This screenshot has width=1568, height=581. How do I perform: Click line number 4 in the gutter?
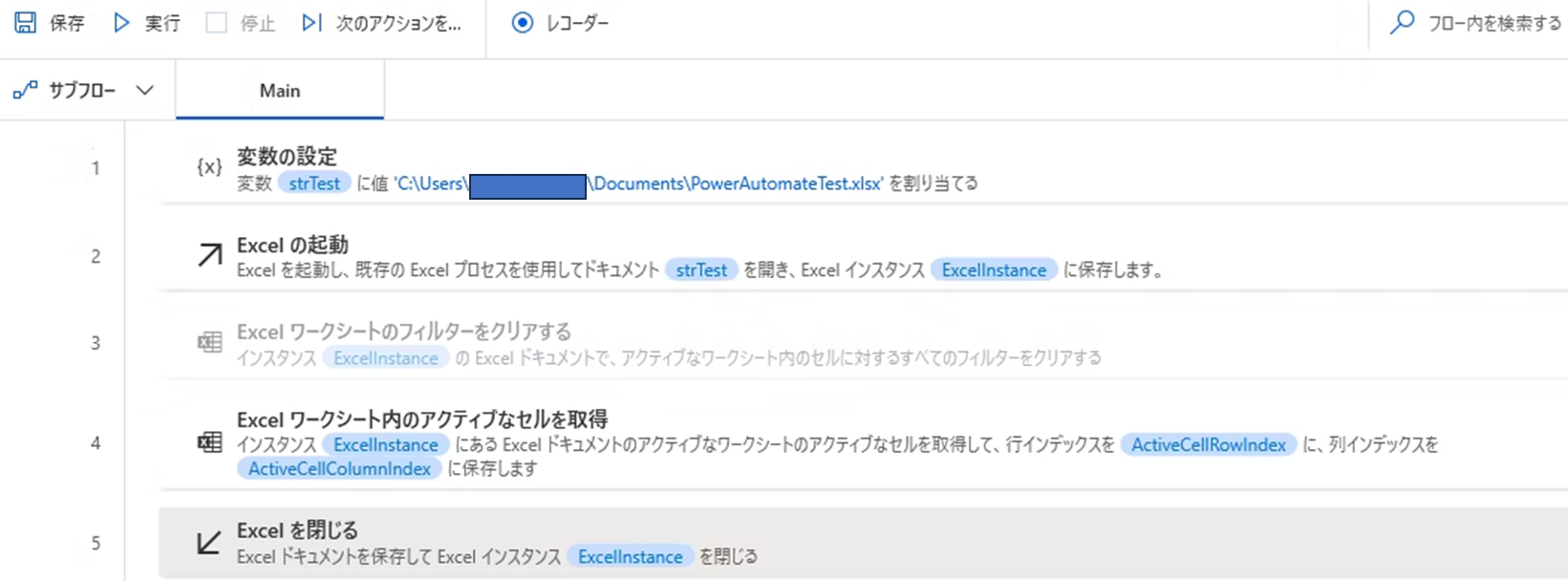point(96,442)
